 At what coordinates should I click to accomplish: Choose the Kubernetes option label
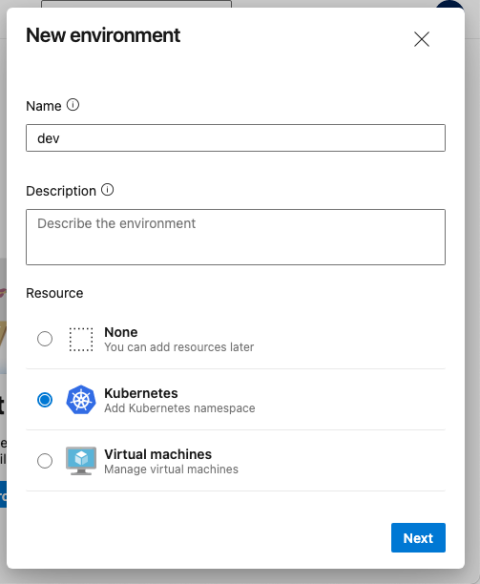click(x=141, y=393)
